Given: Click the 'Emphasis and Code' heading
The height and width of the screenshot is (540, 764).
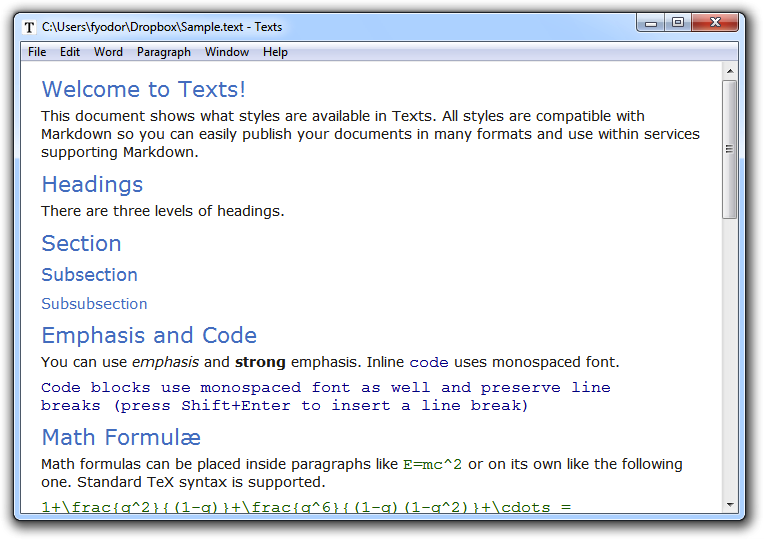Looking at the screenshot, I should 149,335.
